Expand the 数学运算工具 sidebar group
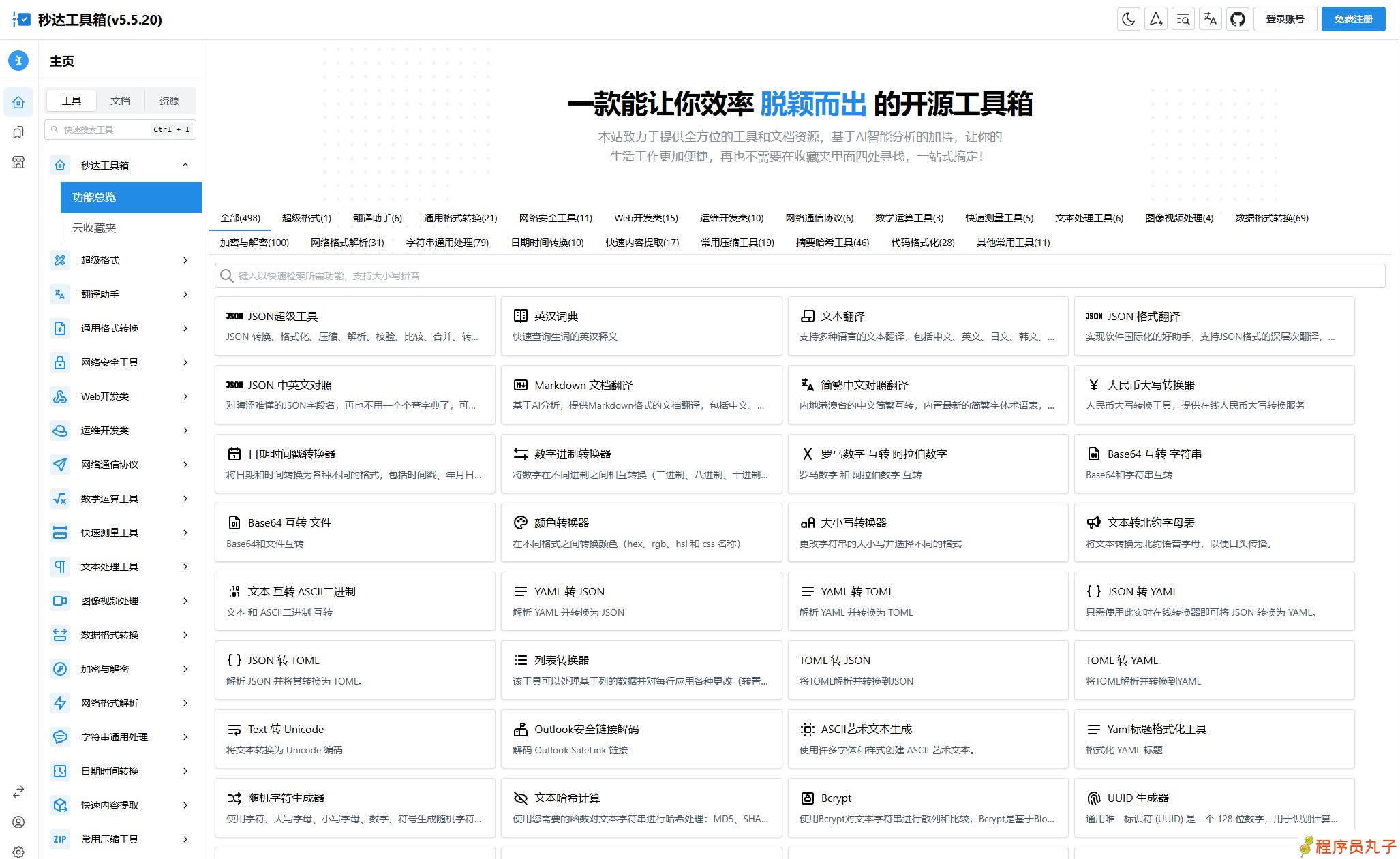The width and height of the screenshot is (1400, 859). click(x=120, y=499)
